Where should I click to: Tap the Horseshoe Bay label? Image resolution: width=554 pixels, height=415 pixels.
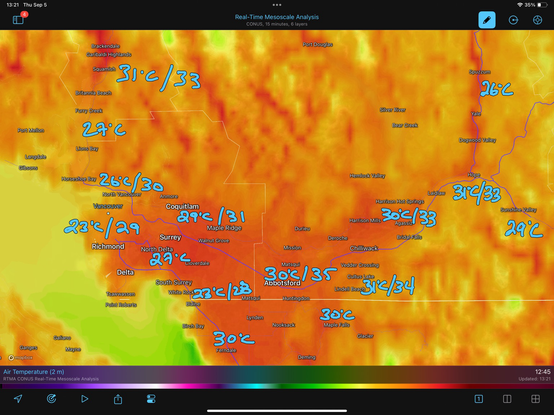[78, 179]
